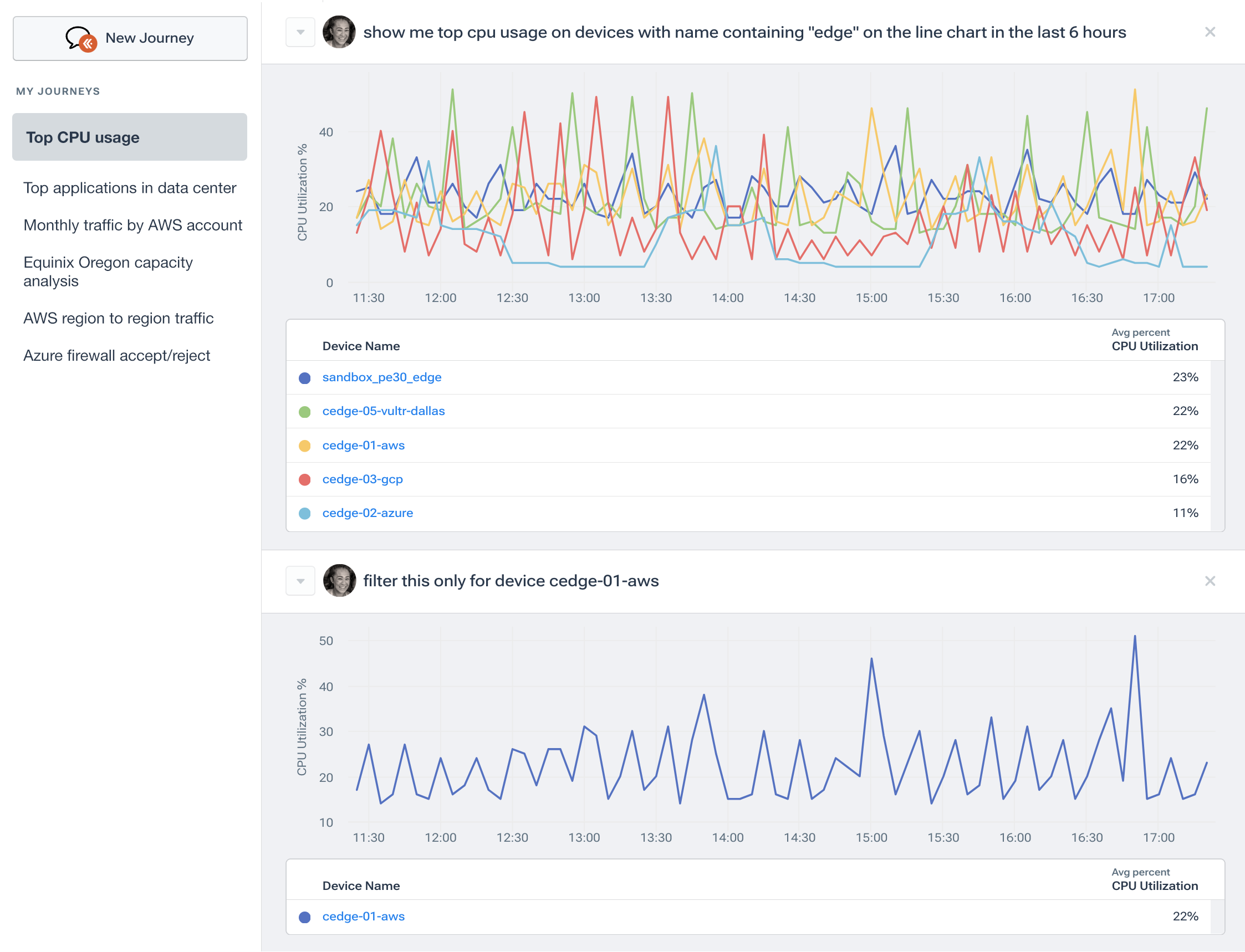The height and width of the screenshot is (952, 1245).
Task: Open Monthly traffic by AWS account journey
Action: pos(132,225)
